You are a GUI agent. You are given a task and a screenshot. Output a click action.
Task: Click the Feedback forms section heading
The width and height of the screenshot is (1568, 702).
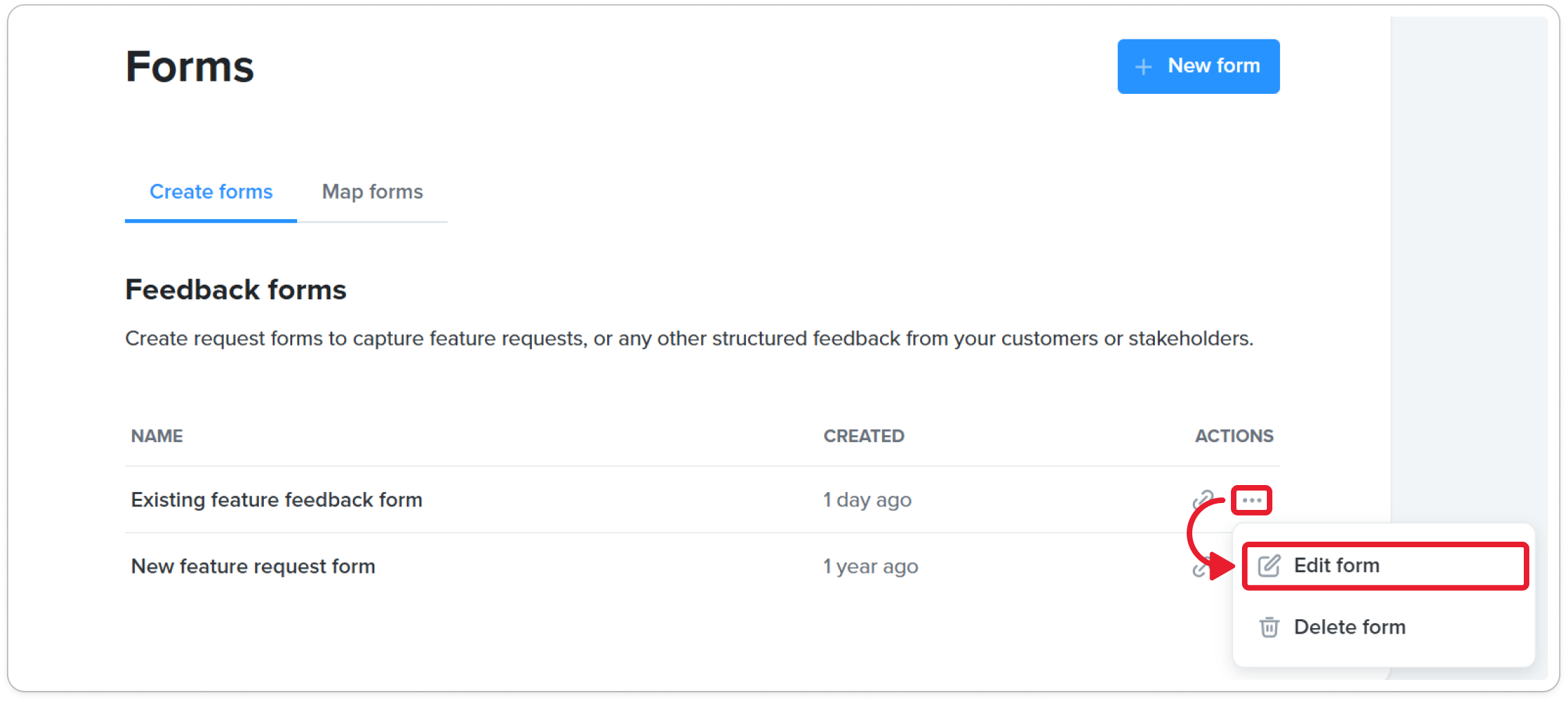coord(236,290)
